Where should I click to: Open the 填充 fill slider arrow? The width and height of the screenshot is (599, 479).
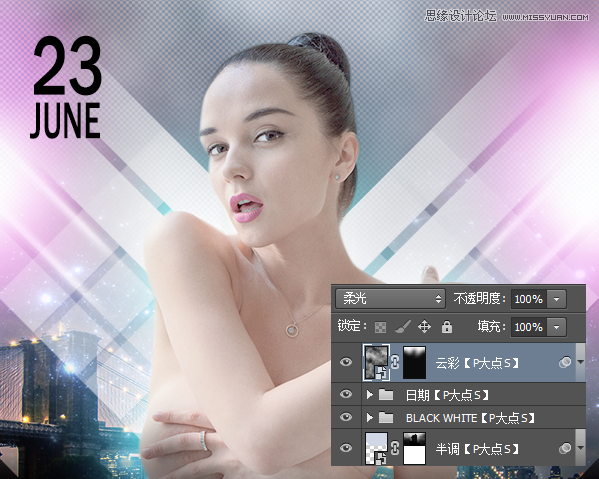557,327
